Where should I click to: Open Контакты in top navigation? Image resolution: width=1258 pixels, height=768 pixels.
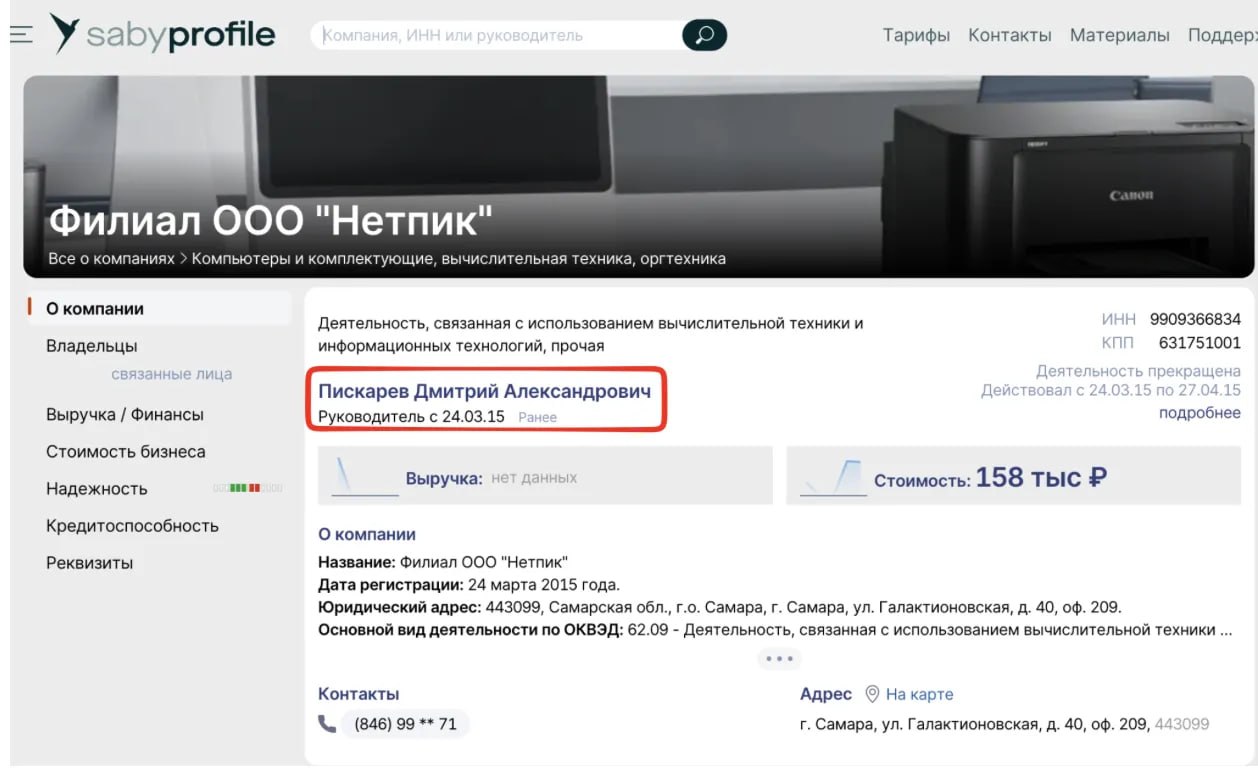(x=1010, y=35)
